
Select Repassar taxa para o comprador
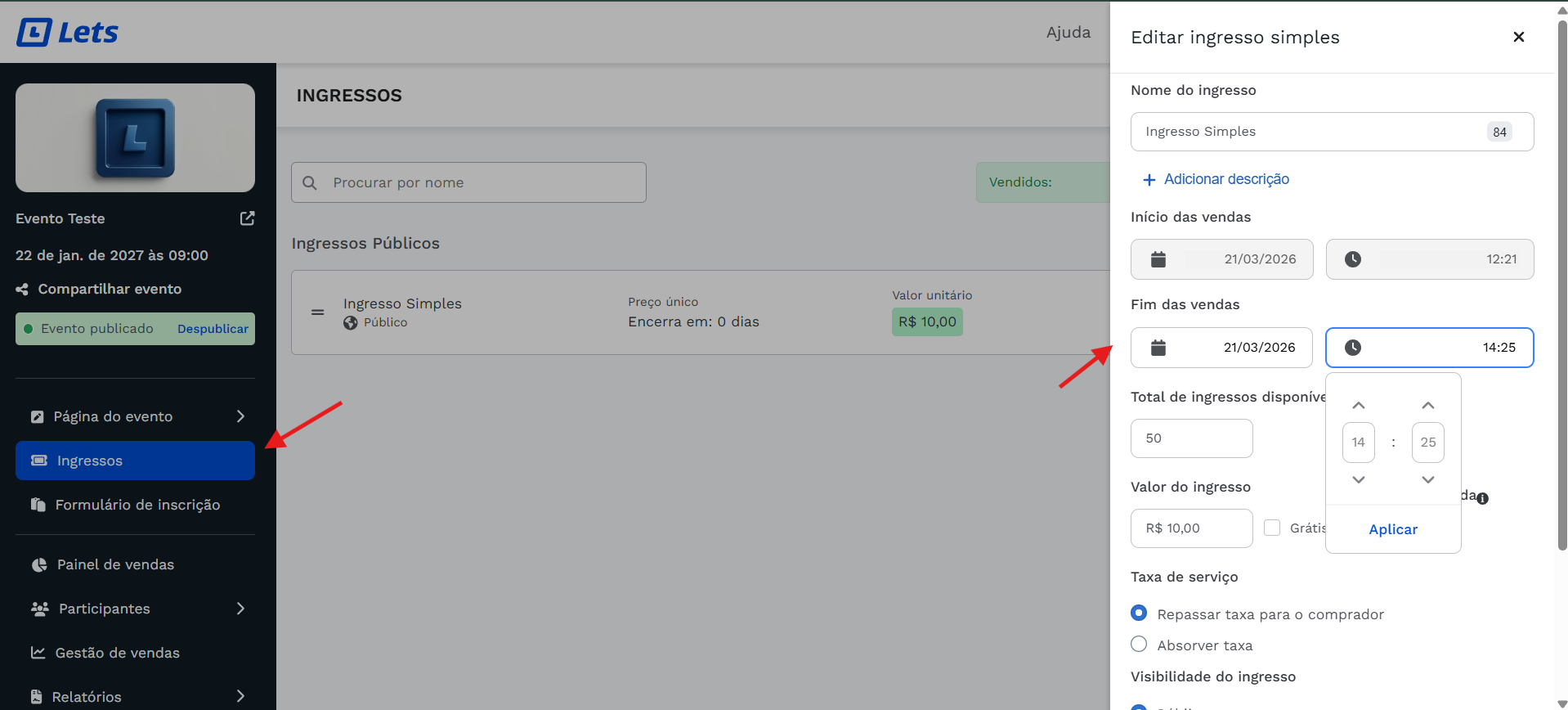(x=1139, y=613)
